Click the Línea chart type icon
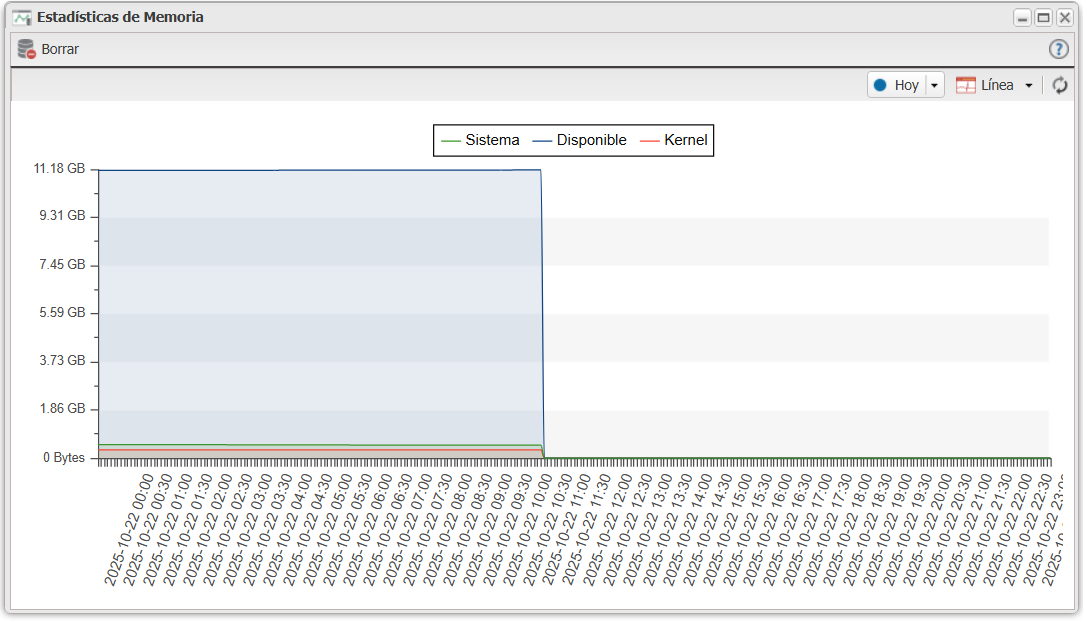1083x621 pixels. (966, 86)
